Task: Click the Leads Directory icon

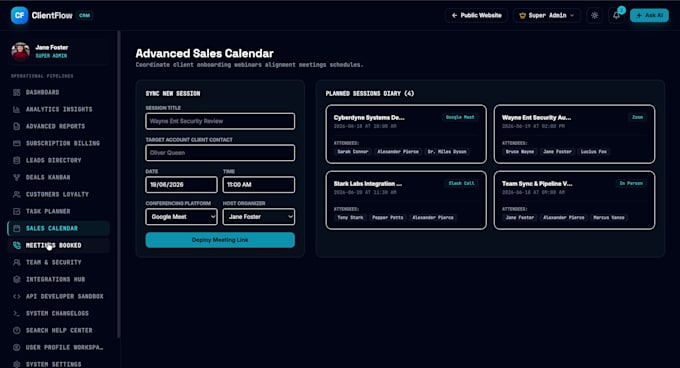Action: tap(16, 160)
